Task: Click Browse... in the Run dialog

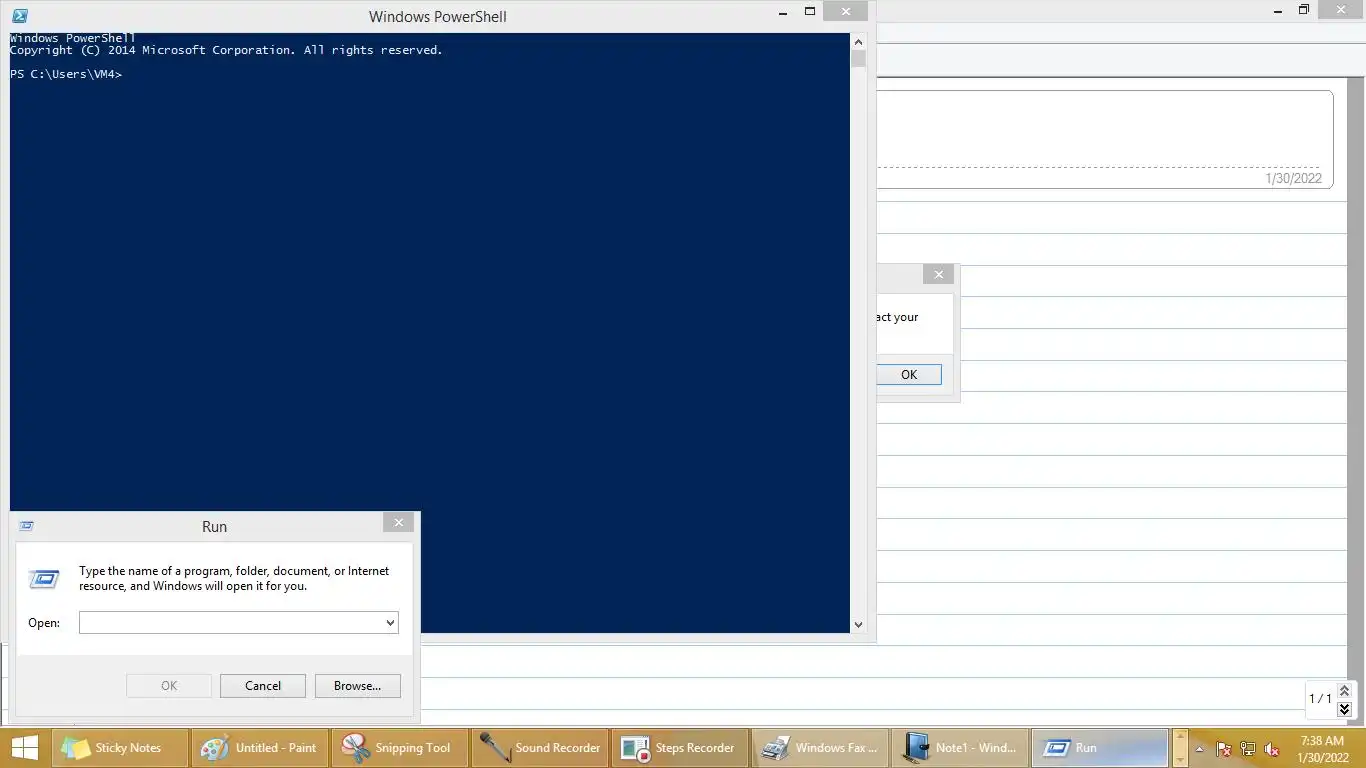Action: [357, 685]
